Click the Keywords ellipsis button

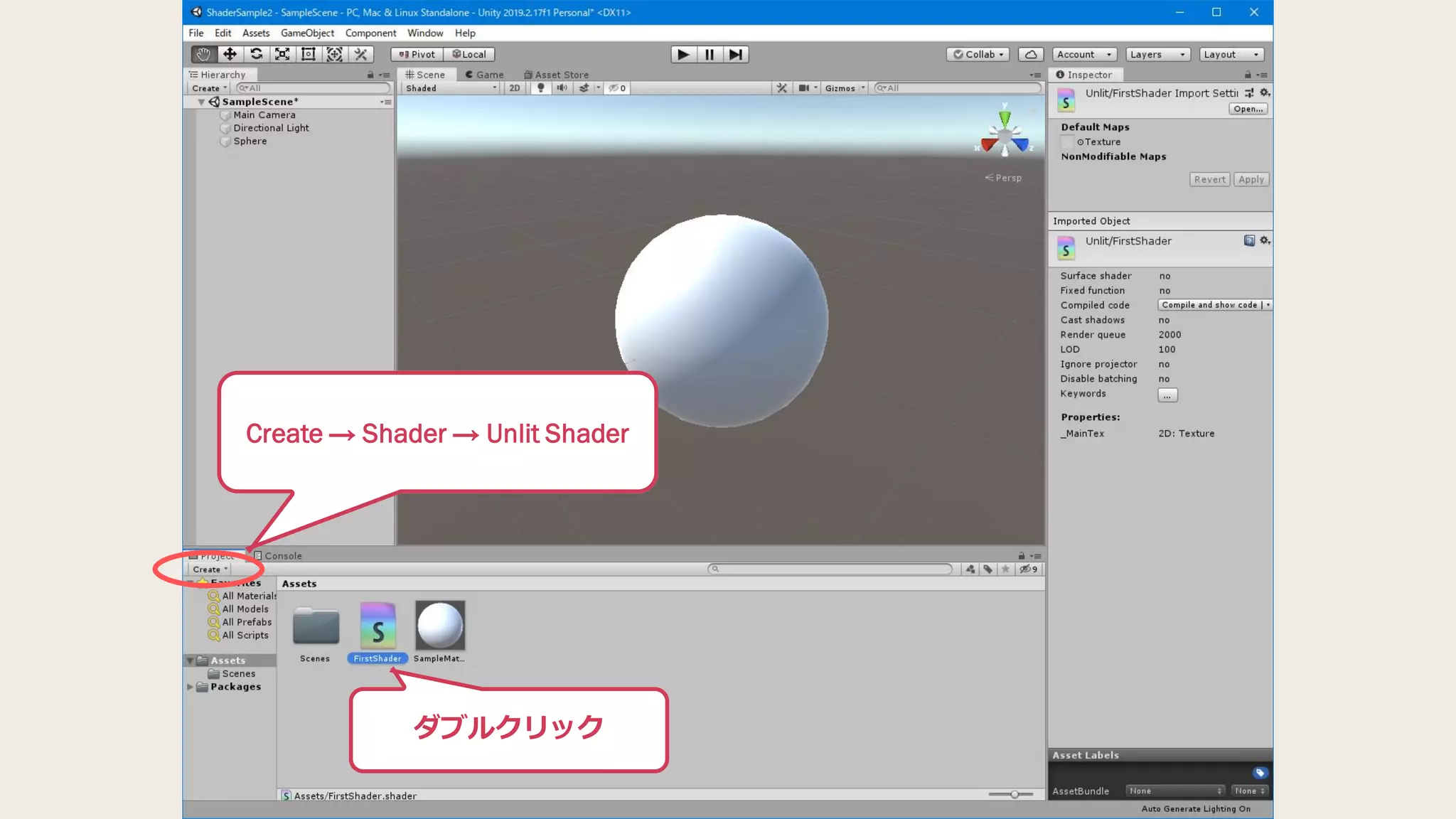pos(1167,395)
